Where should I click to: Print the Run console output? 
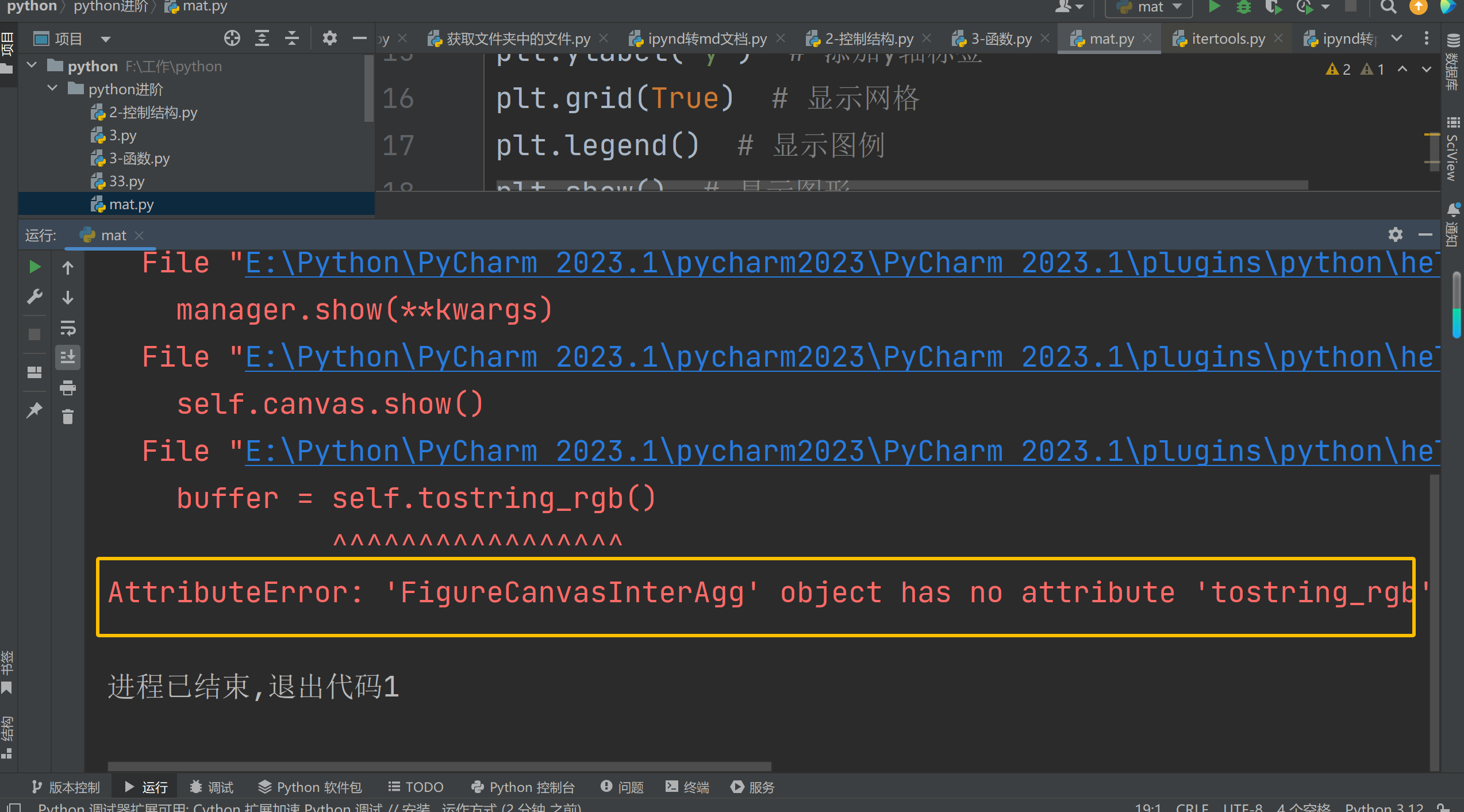(68, 388)
